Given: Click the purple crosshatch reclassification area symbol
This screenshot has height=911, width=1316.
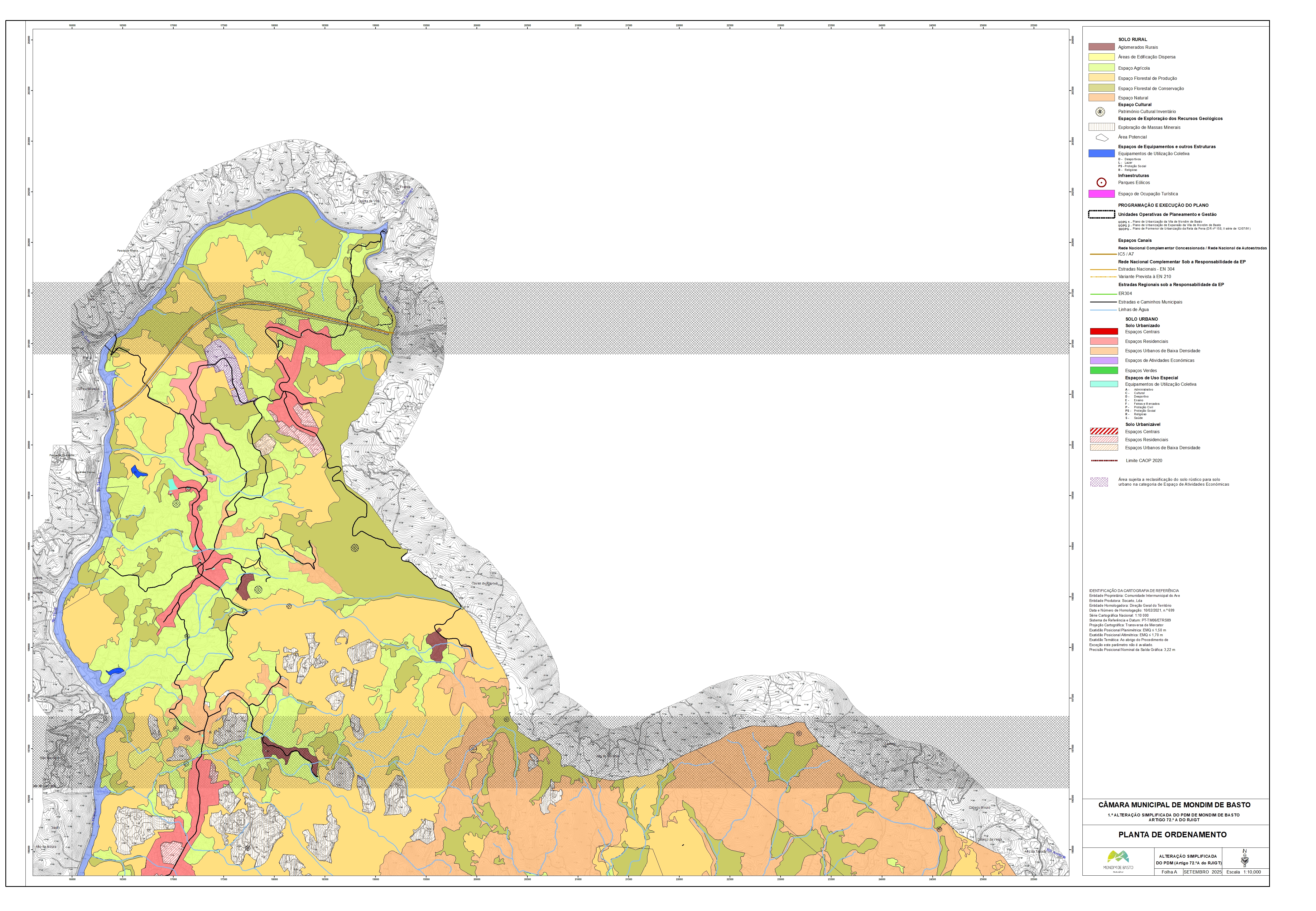Looking at the screenshot, I should (x=1098, y=482).
